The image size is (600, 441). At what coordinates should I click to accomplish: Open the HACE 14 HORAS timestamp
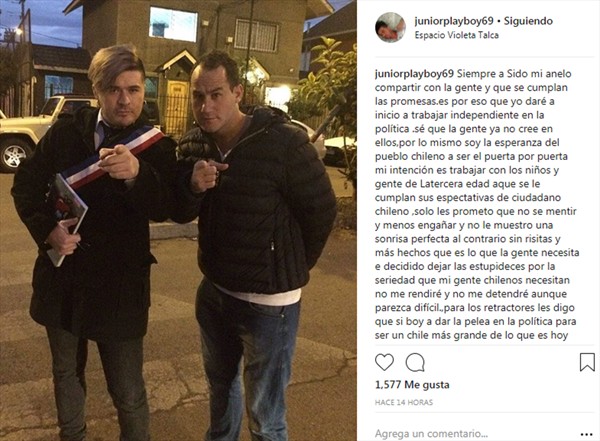pos(404,402)
